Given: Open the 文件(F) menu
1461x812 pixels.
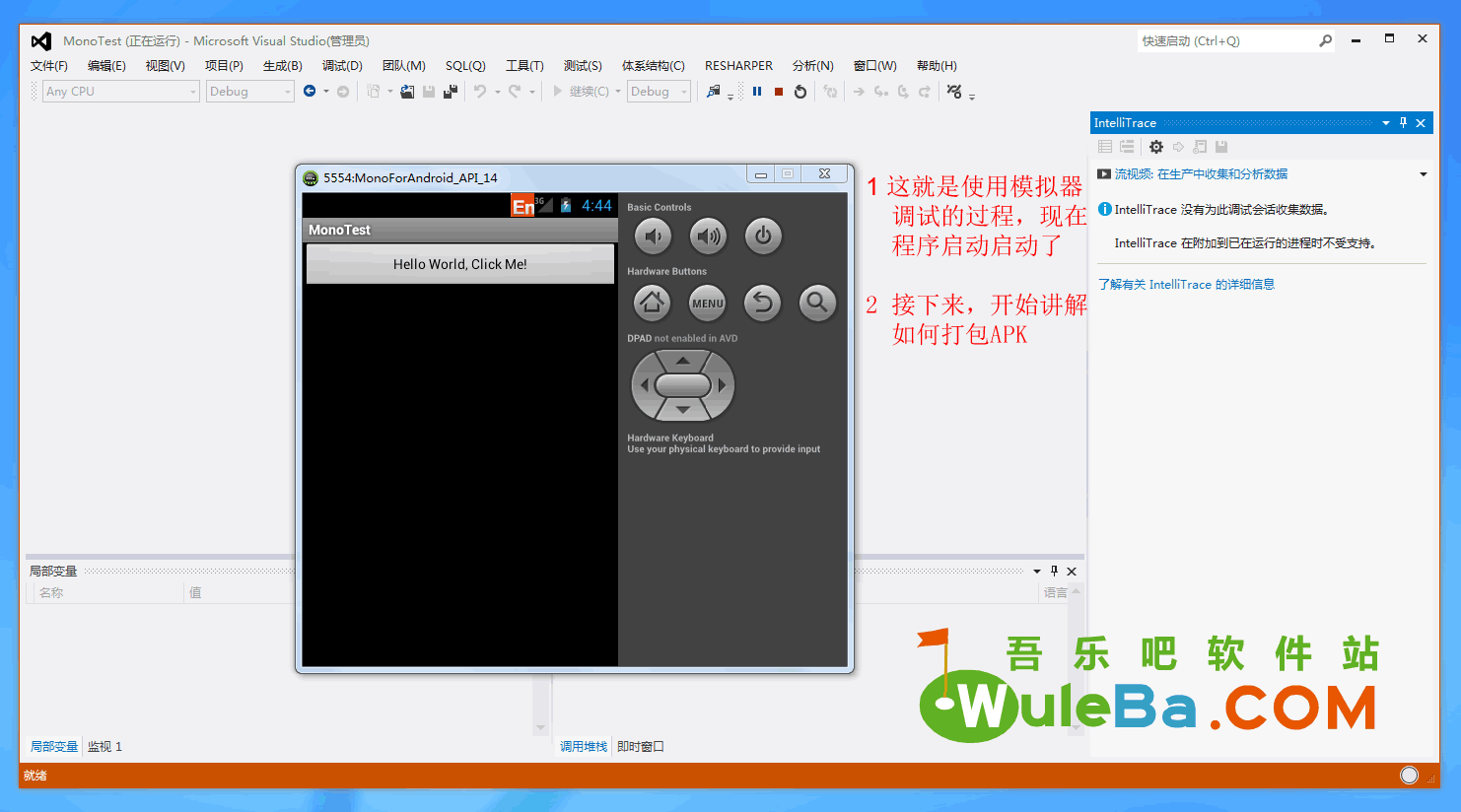Looking at the screenshot, I should click(x=49, y=66).
